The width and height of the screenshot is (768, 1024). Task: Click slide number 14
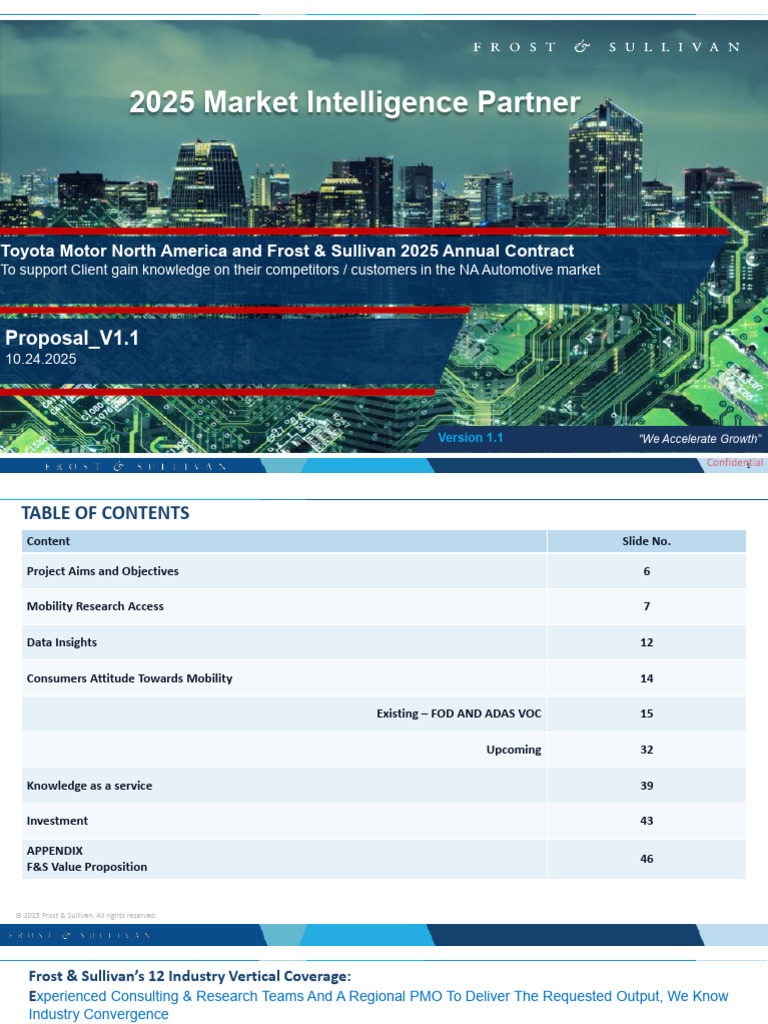point(647,678)
